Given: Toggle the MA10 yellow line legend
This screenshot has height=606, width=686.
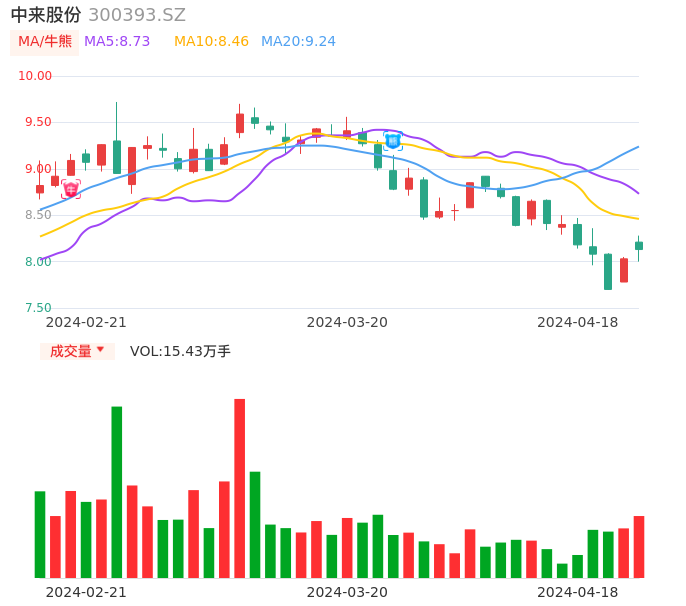Looking at the screenshot, I should pos(211,42).
